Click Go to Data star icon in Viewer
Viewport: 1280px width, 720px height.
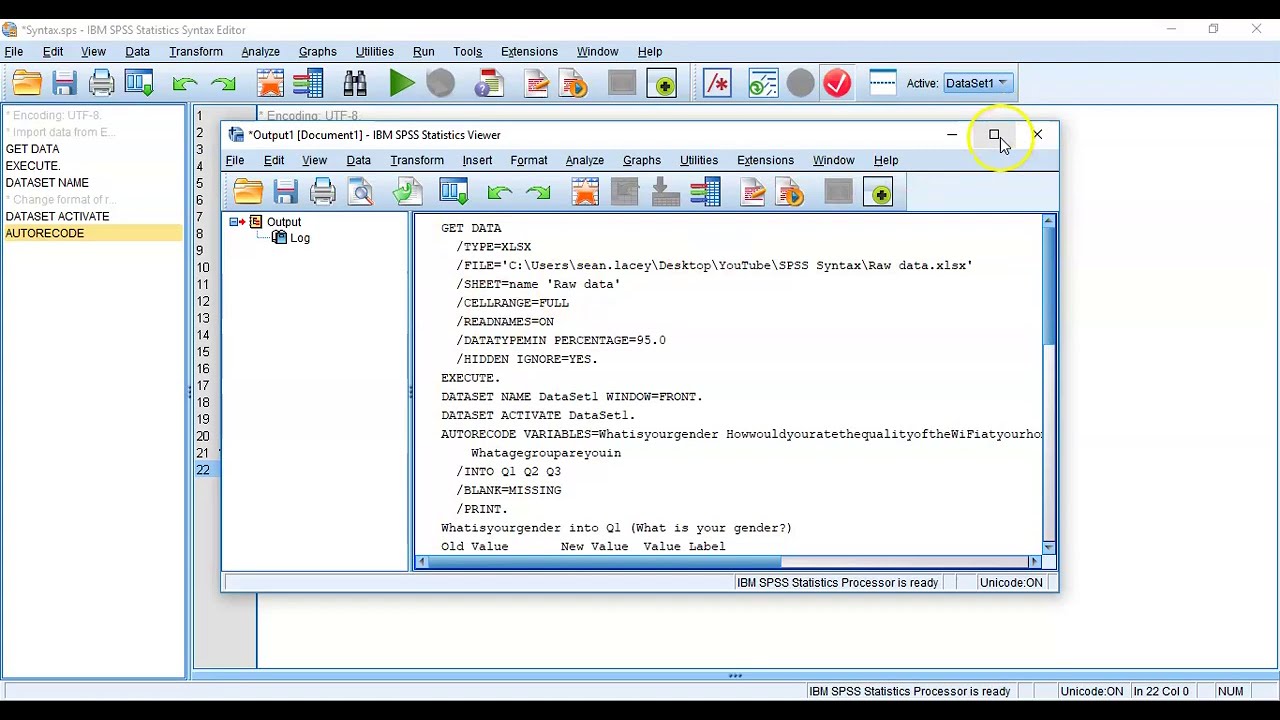[585, 192]
